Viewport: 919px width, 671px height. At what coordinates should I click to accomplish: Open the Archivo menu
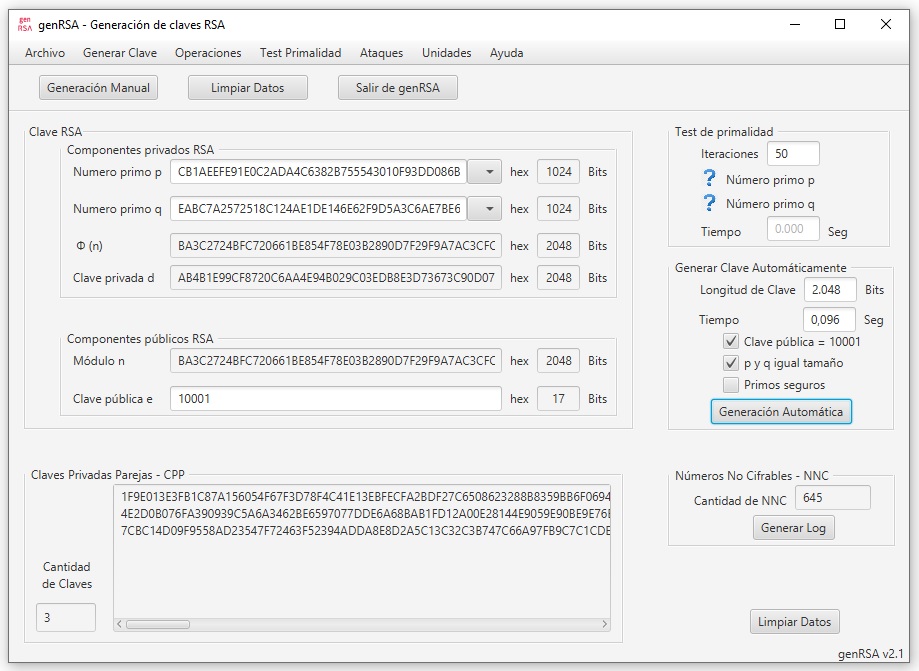45,53
